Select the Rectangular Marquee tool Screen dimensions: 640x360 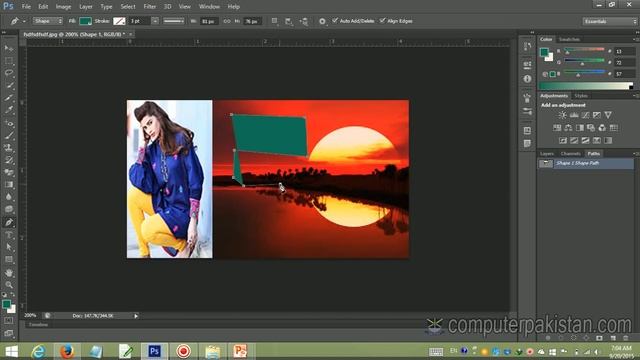tap(9, 61)
